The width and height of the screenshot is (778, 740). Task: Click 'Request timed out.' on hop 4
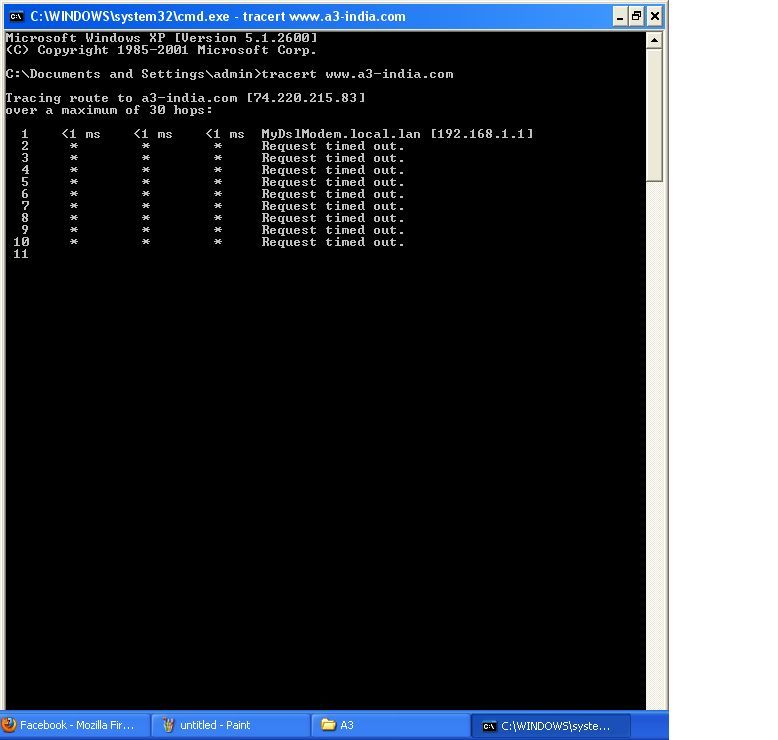pos(333,170)
